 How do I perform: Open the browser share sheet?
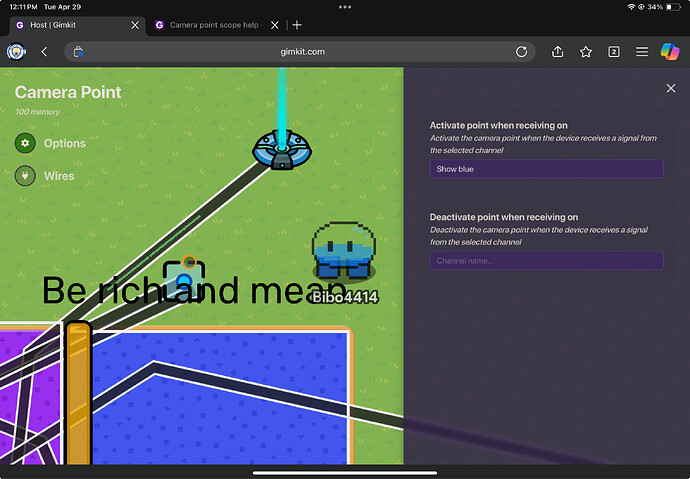pos(558,51)
